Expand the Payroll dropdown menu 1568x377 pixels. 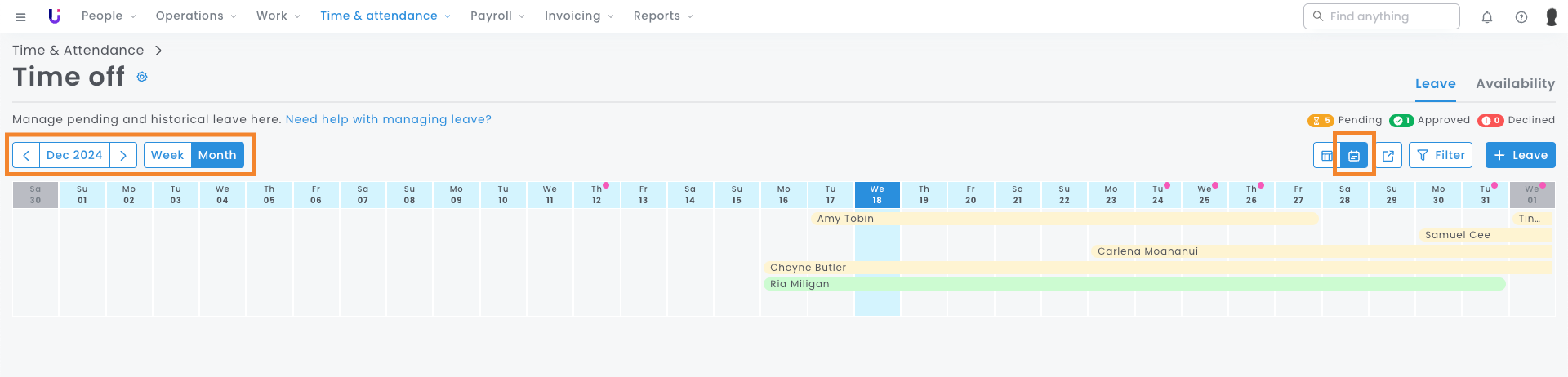(x=497, y=16)
